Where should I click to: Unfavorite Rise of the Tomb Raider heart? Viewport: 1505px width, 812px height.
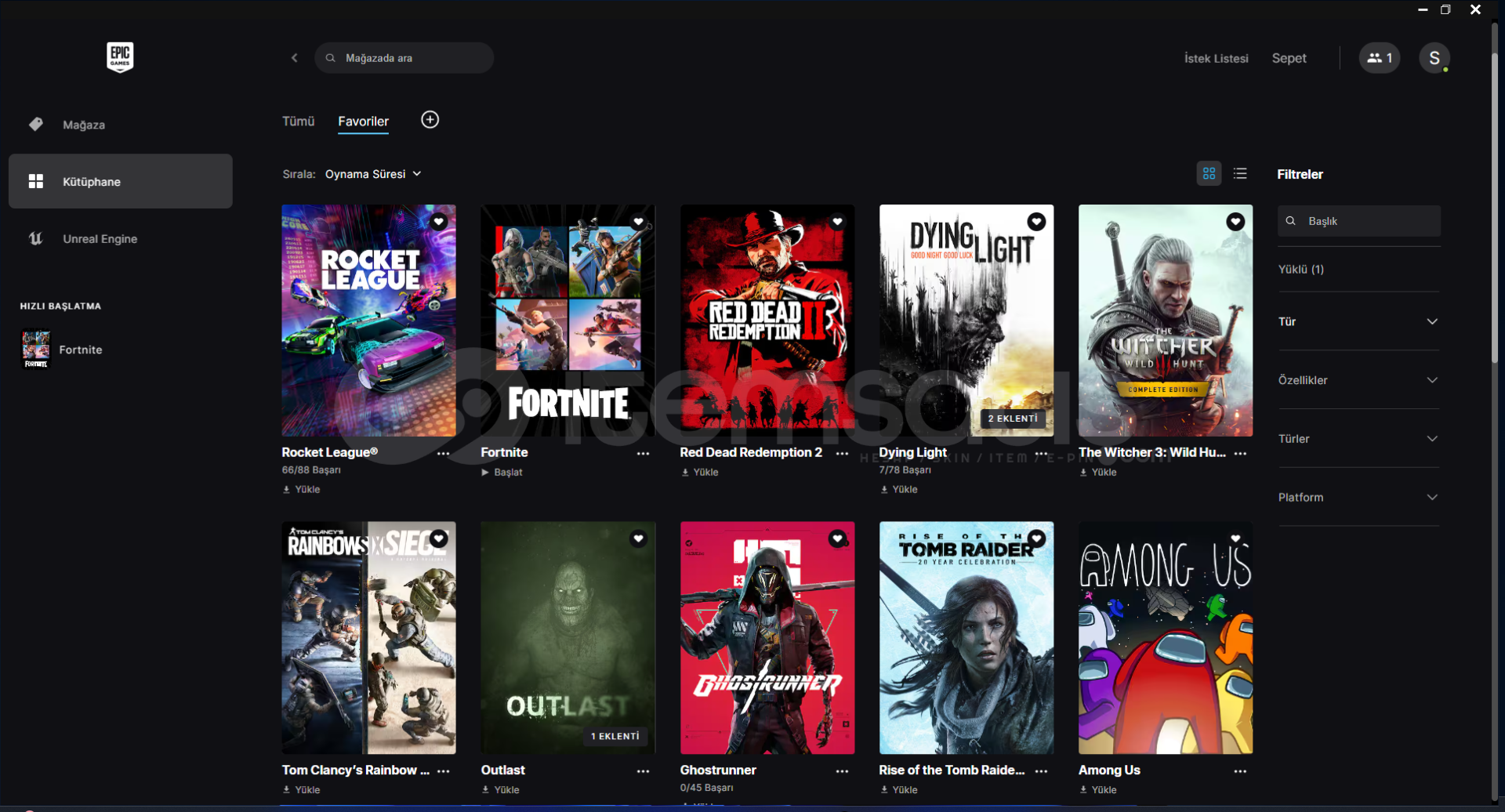(1036, 538)
